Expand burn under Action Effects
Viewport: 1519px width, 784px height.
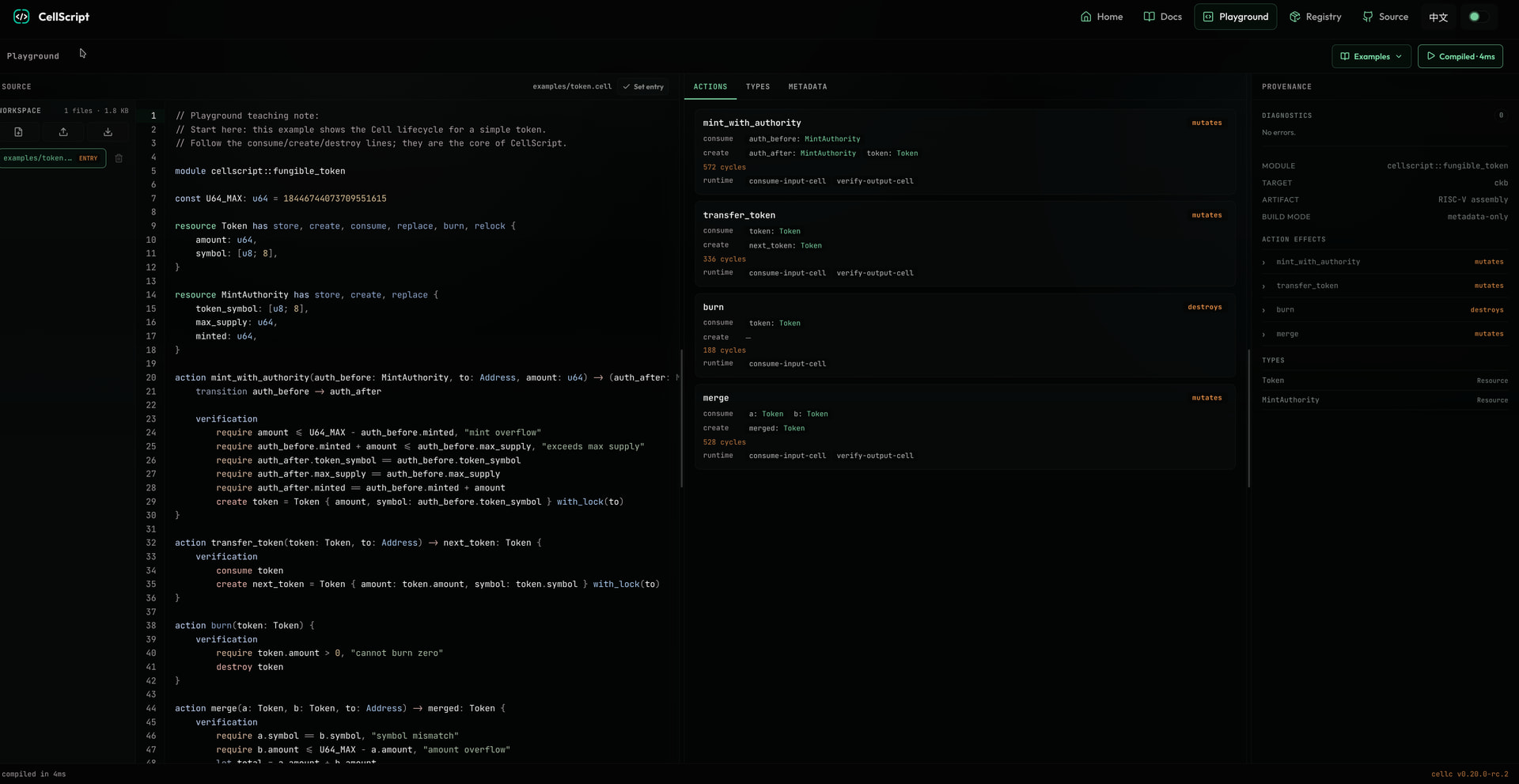1383,310
